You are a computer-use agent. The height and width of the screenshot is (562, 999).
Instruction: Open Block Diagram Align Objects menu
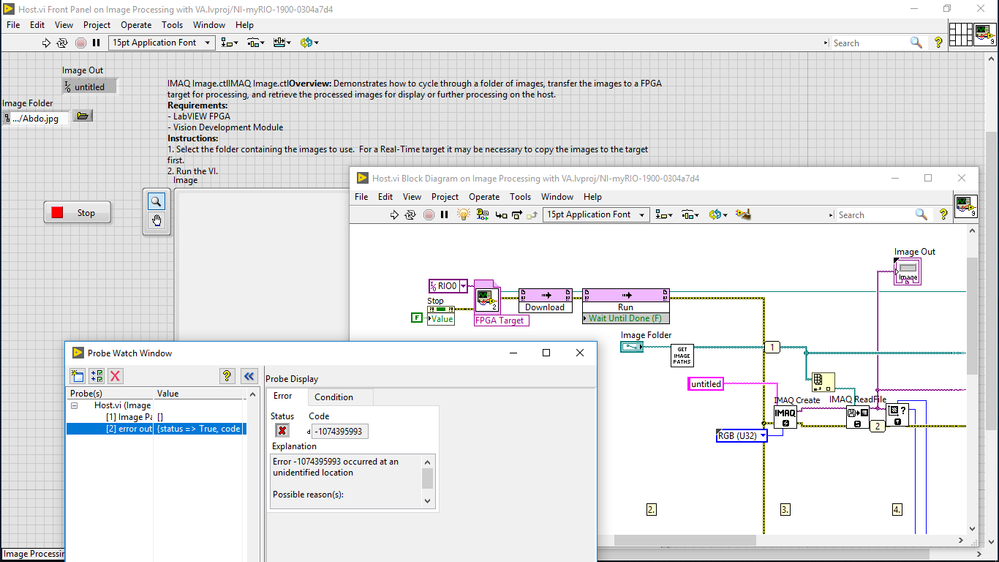664,215
